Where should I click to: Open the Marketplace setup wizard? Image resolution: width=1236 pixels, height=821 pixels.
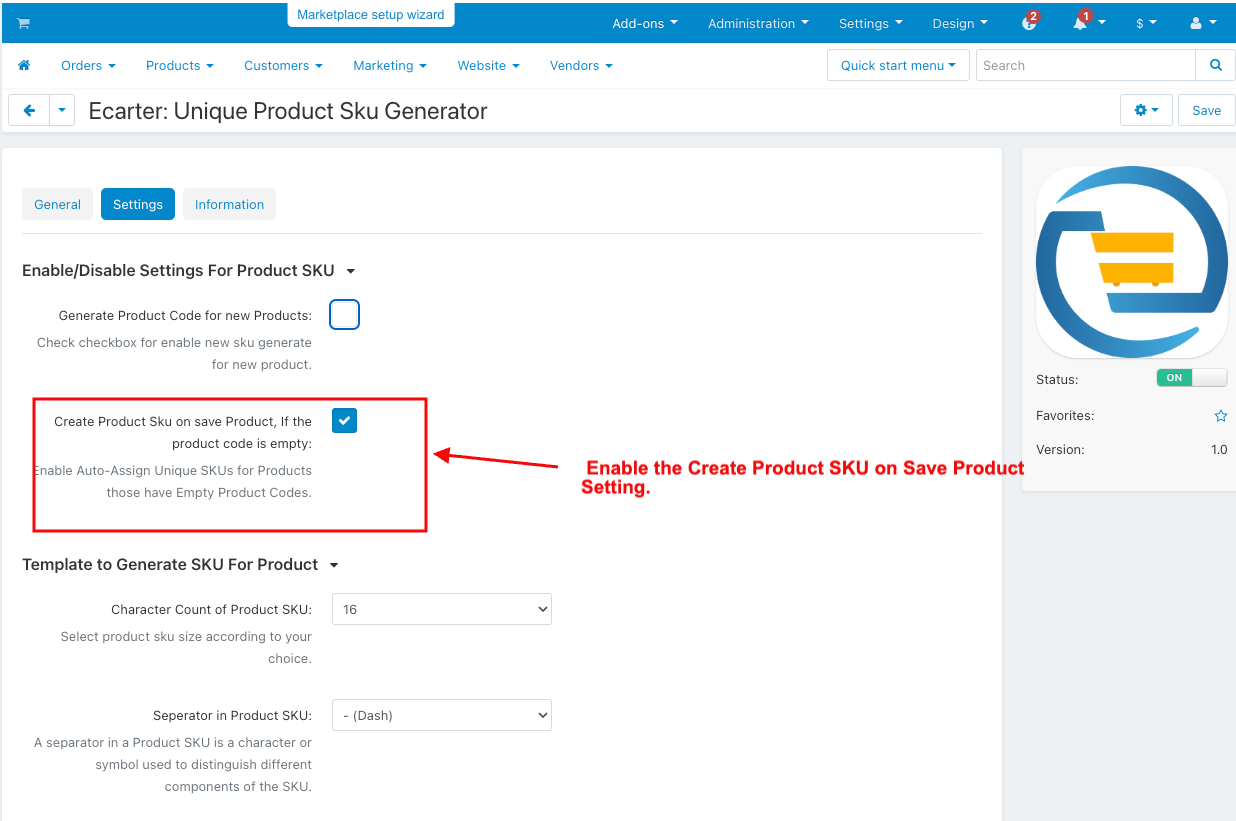(371, 15)
